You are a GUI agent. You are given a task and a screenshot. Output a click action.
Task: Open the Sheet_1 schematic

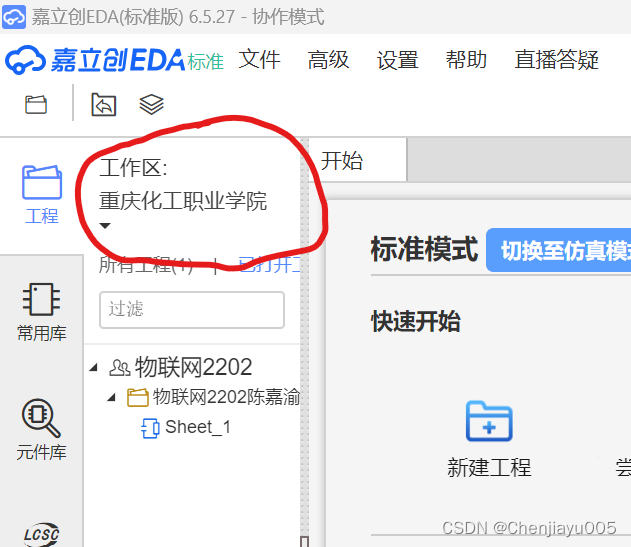pyautogui.click(x=198, y=427)
